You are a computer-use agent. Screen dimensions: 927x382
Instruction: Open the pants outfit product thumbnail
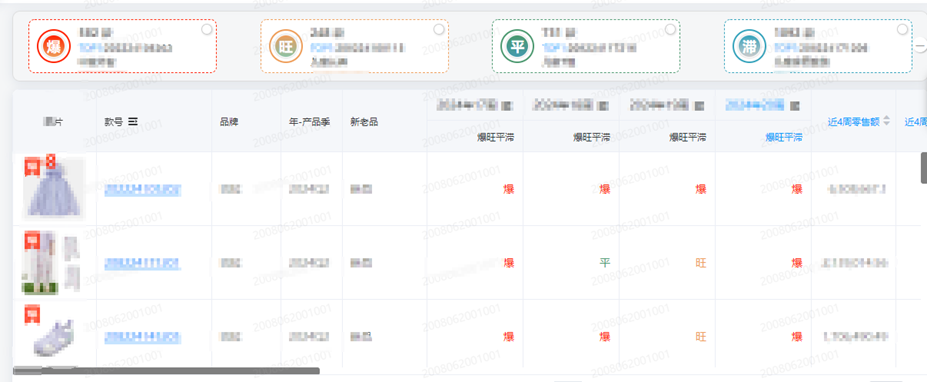coord(51,263)
